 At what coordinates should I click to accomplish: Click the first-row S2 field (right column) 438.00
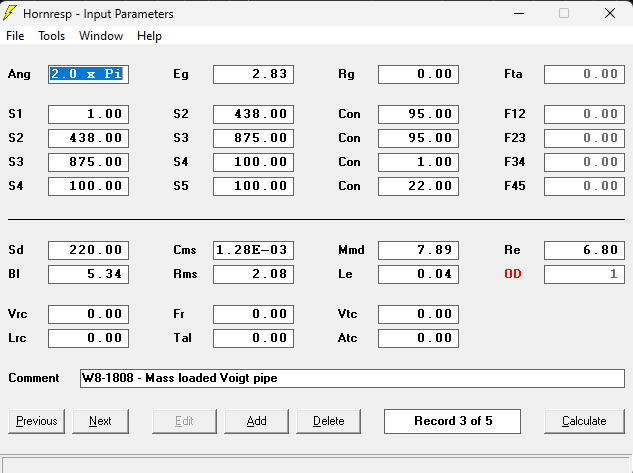pos(254,114)
